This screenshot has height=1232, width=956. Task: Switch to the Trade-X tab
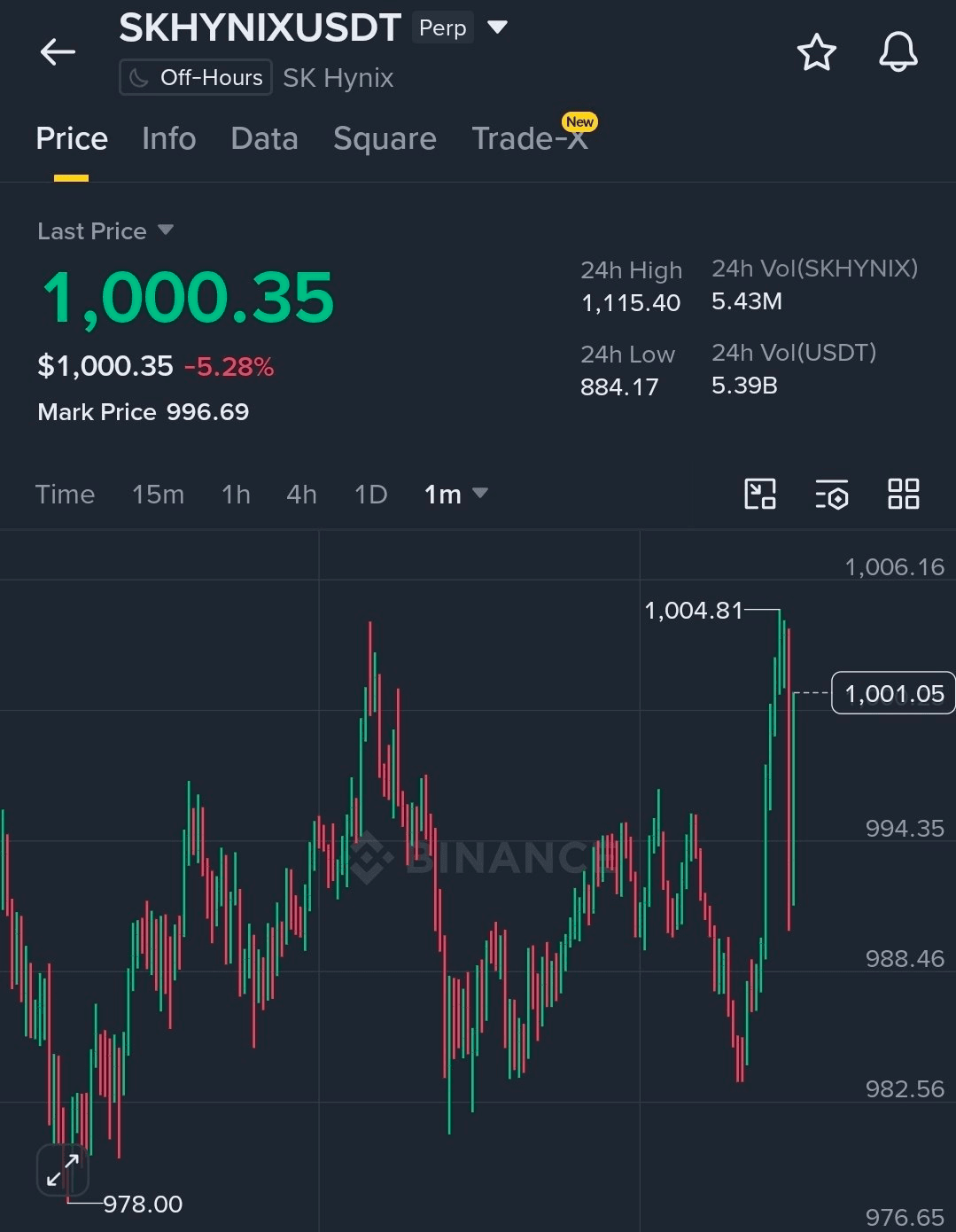(530, 138)
